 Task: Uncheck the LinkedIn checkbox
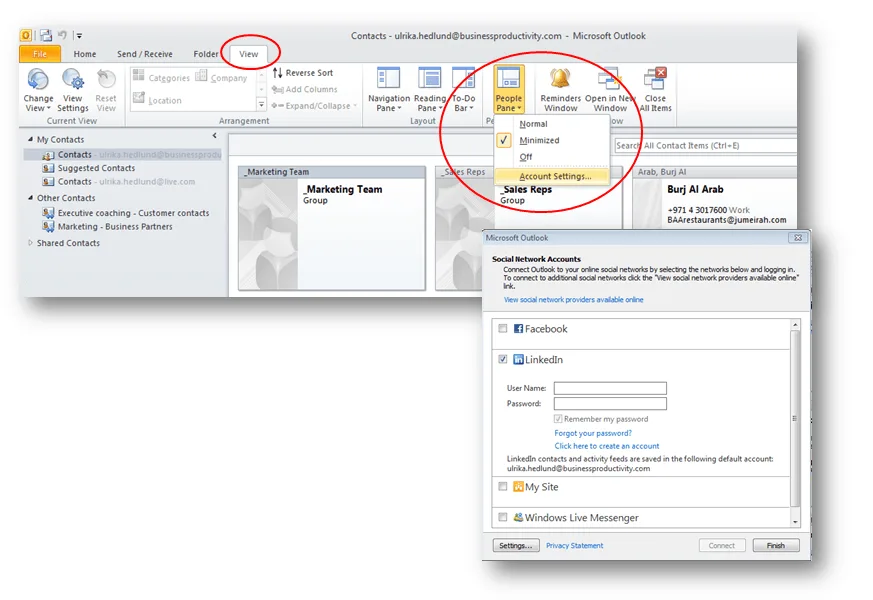(503, 359)
